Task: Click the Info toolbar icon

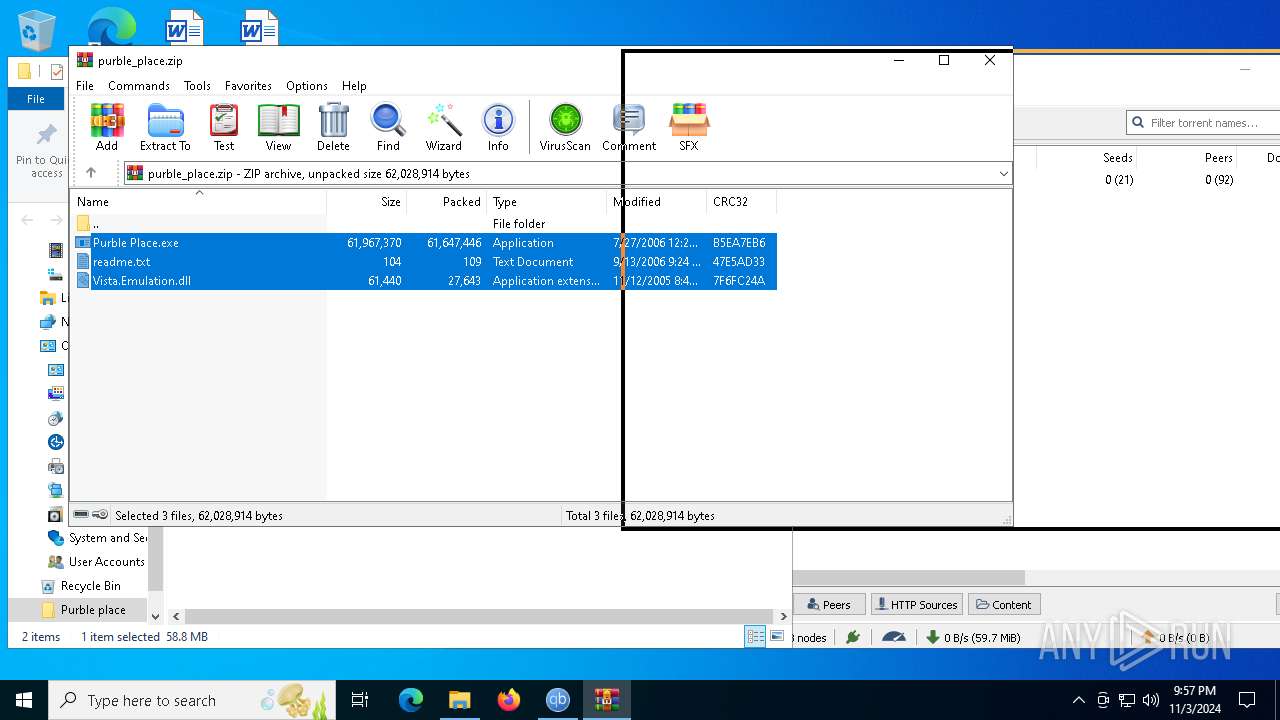Action: (x=498, y=127)
